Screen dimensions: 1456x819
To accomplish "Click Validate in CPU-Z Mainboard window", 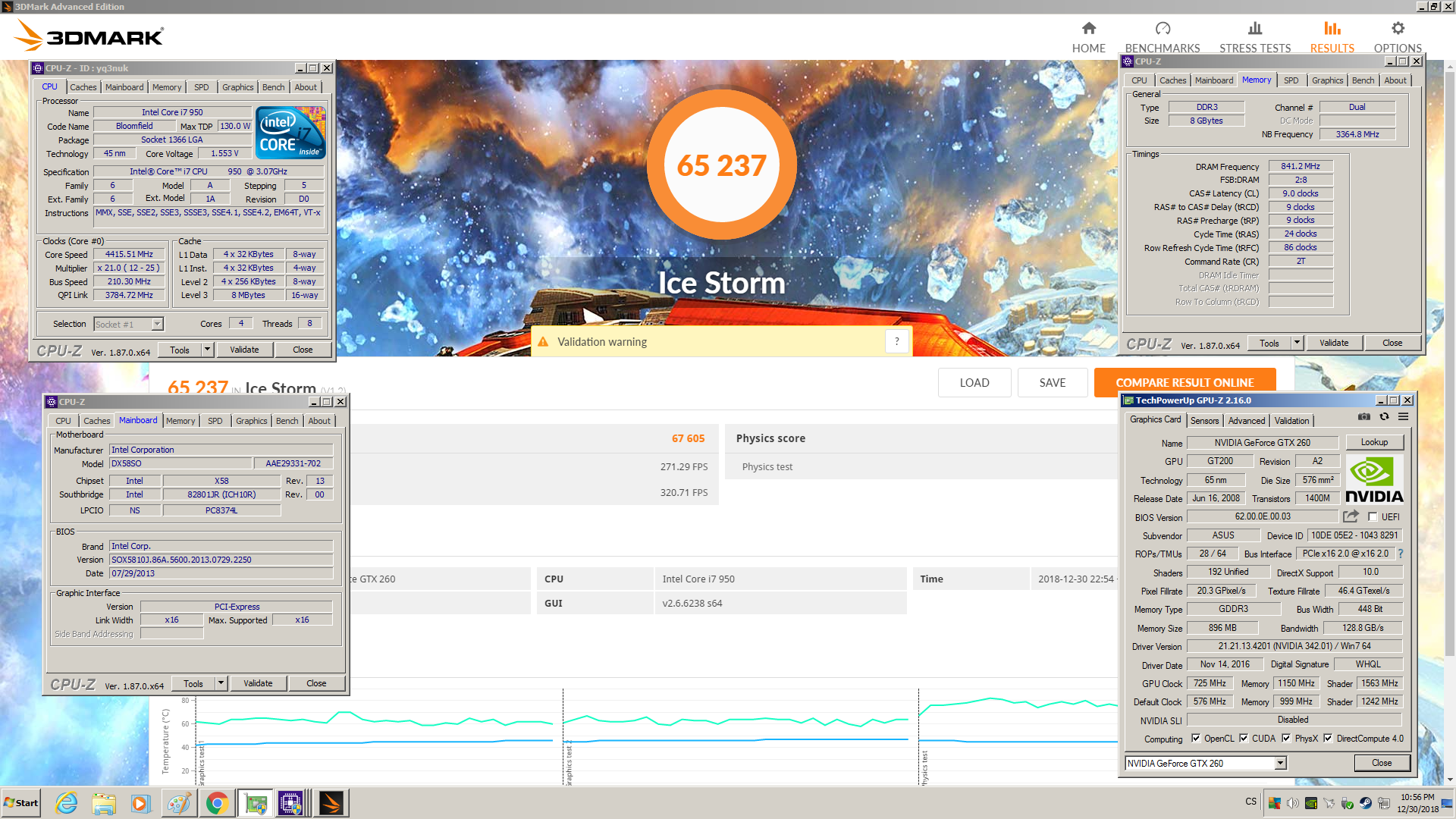I will coord(258,683).
